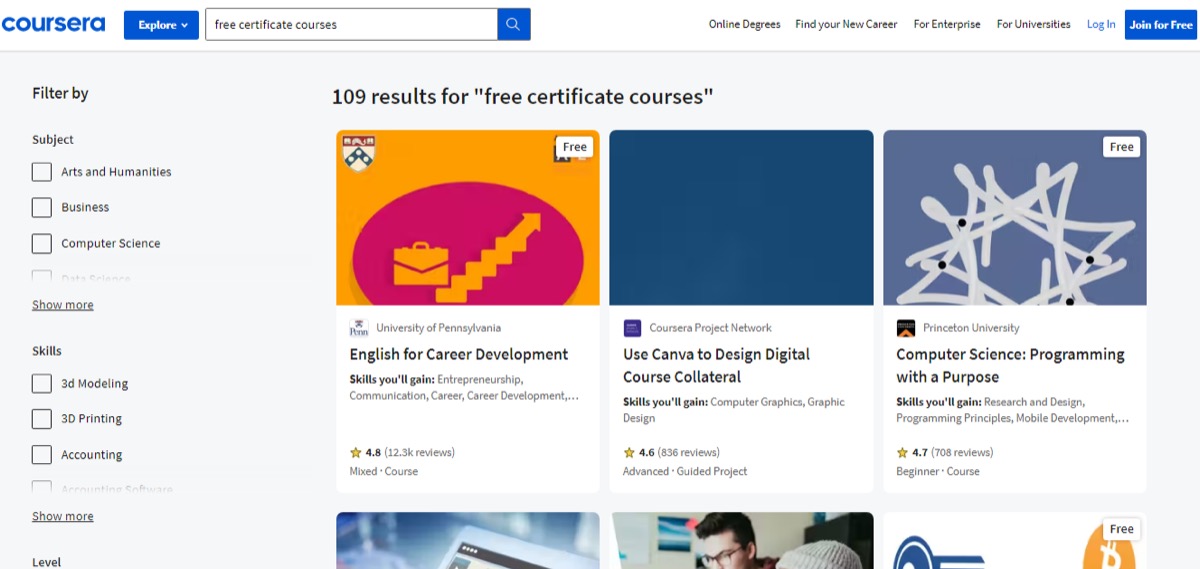This screenshot has height=569, width=1200.
Task: Open the orange career stairs thumbnail
Action: coord(468,217)
